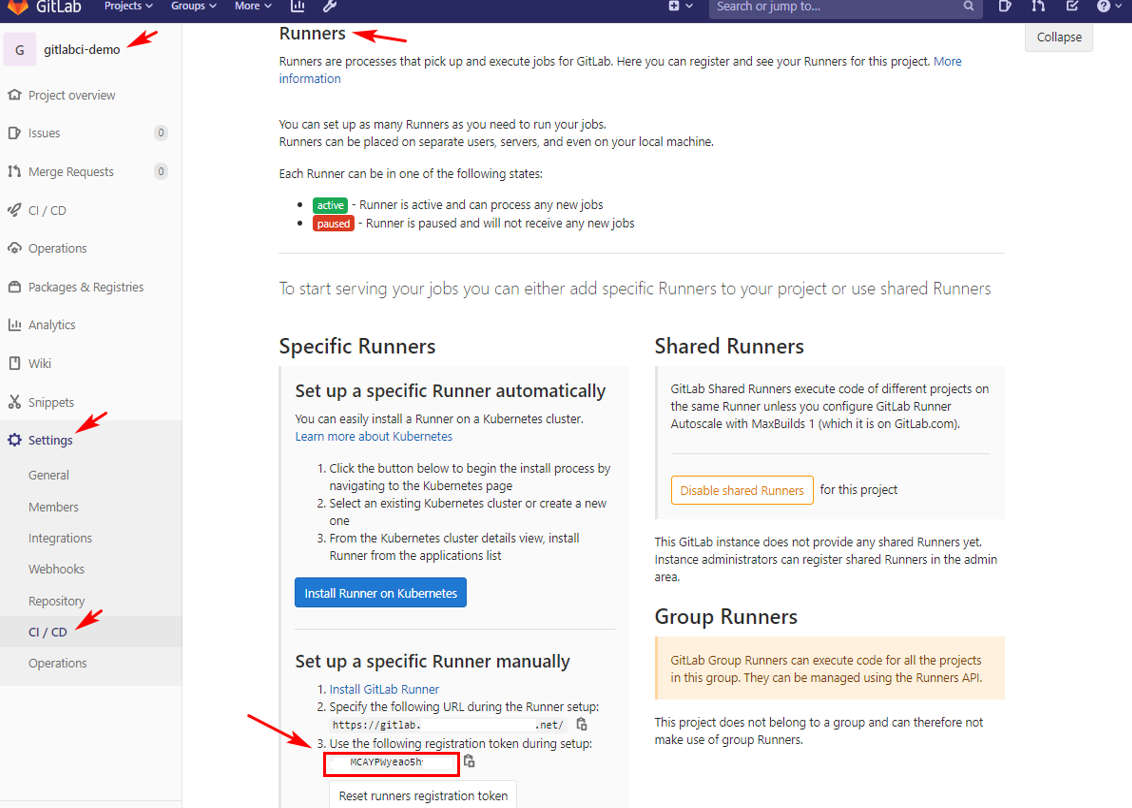1132x808 pixels.
Task: Open Settings in sidebar
Action: click(50, 440)
